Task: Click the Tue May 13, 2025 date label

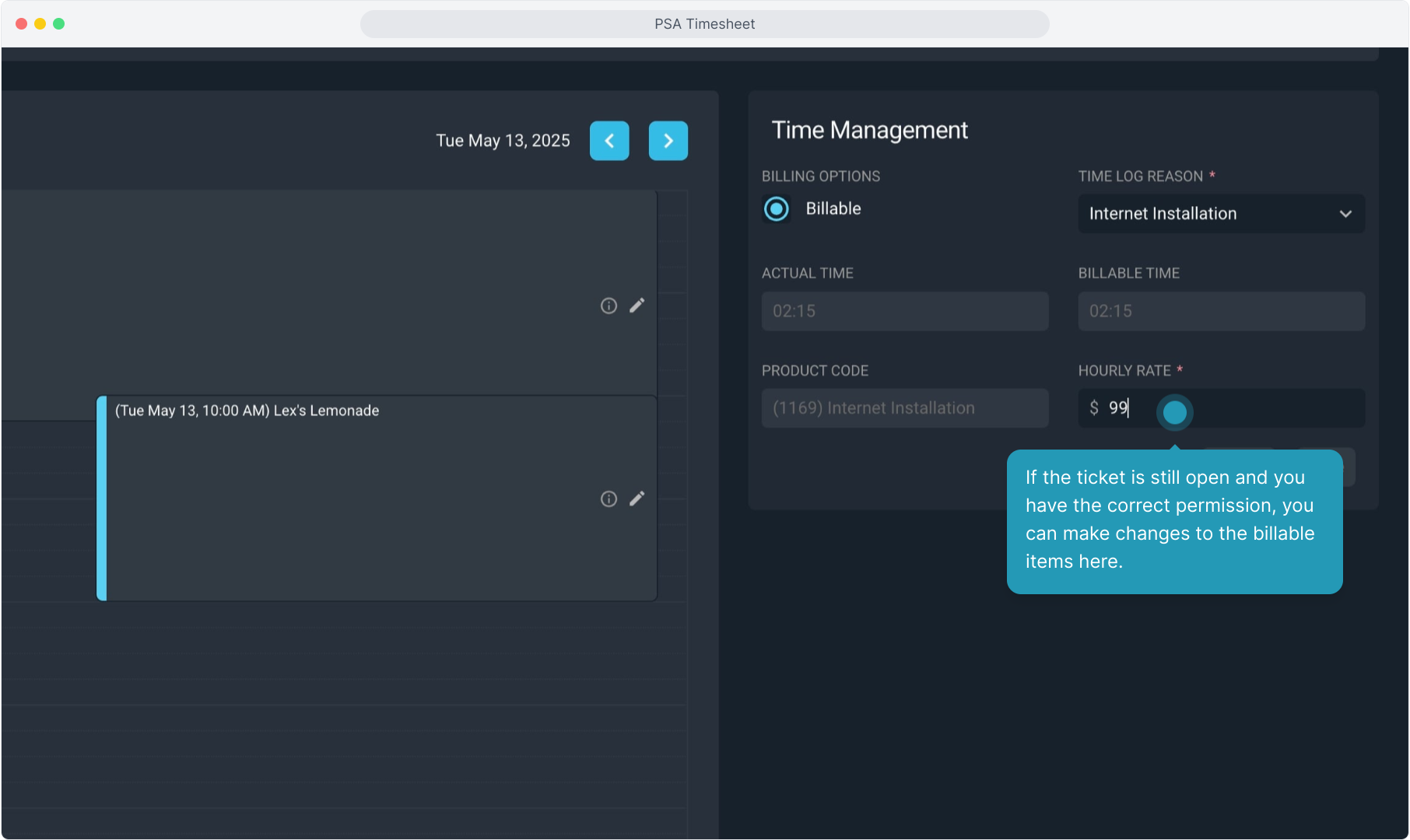Action: (503, 141)
